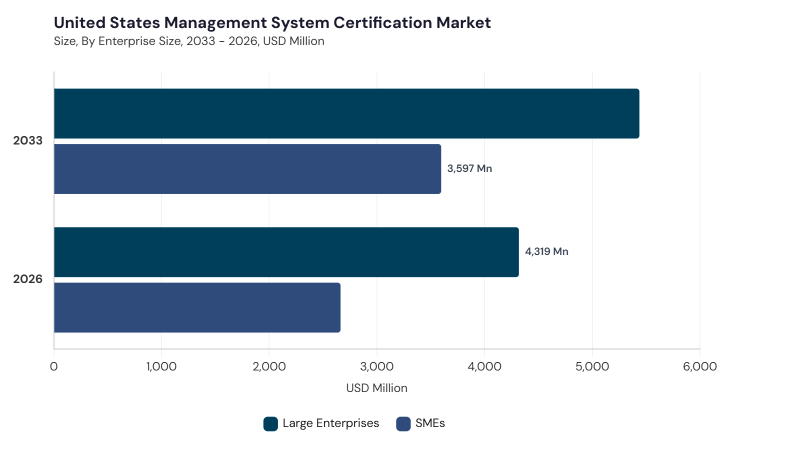This screenshot has width=800, height=450.
Task: Click the USD Million axis title
Action: (377, 388)
